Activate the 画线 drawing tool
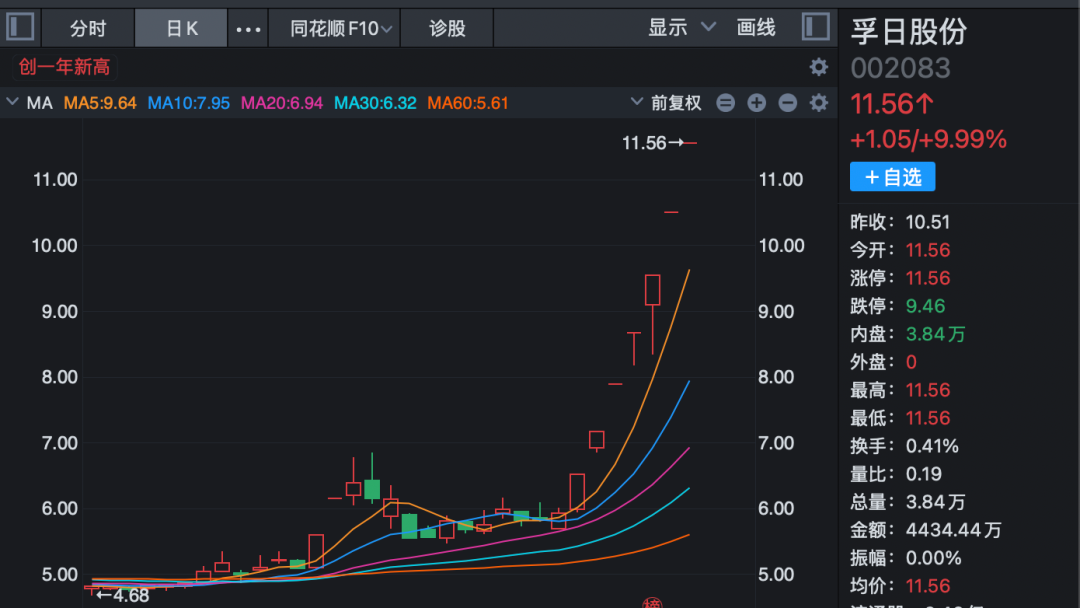This screenshot has width=1080, height=608. [x=756, y=28]
